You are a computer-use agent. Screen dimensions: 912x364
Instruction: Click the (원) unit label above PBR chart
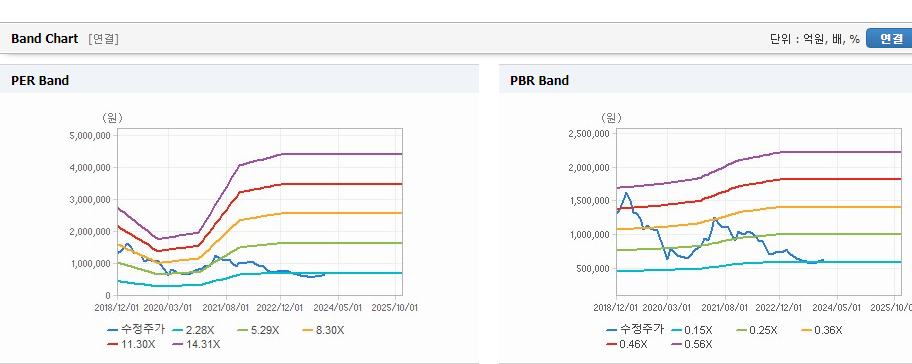tap(611, 117)
